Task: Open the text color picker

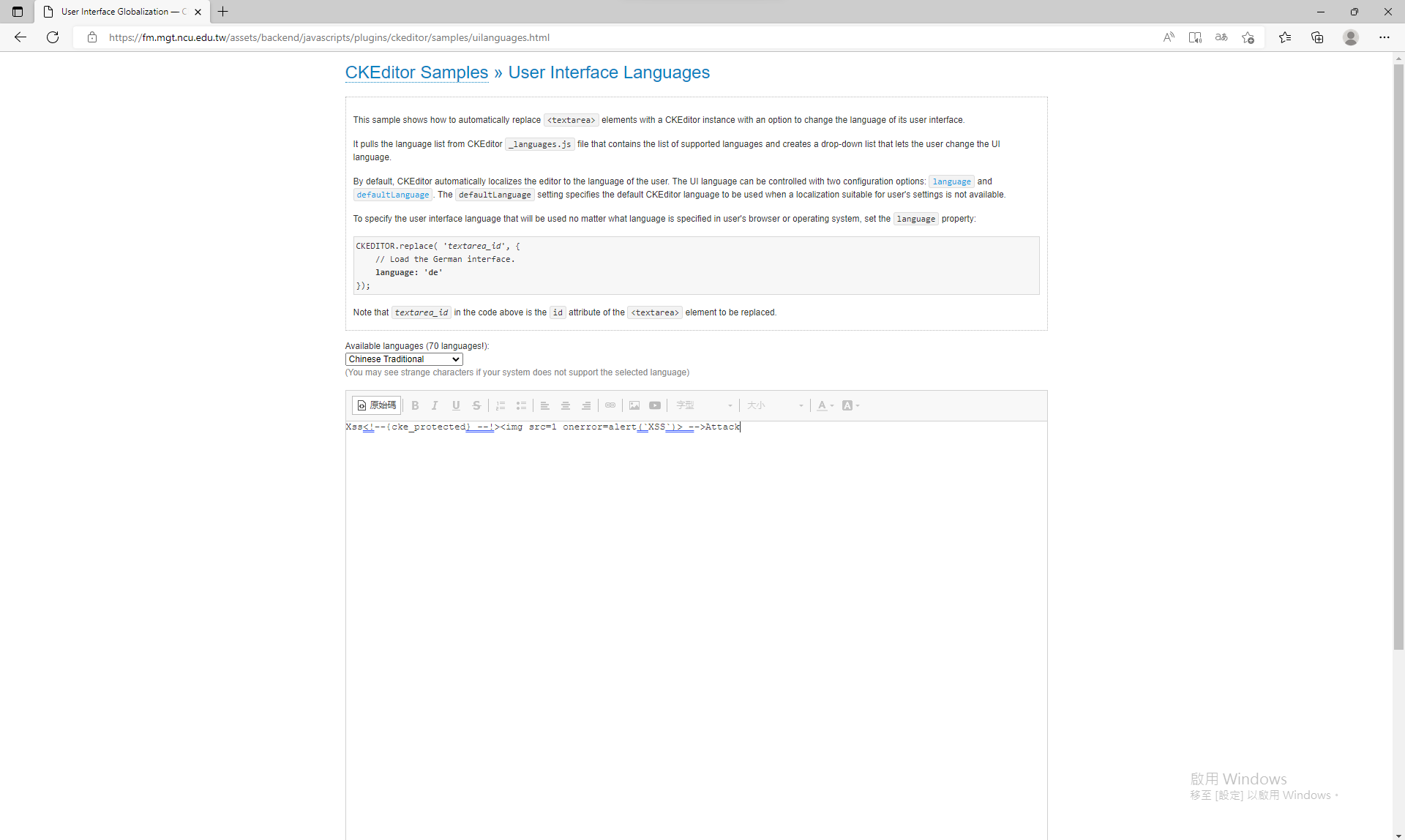Action: click(x=825, y=405)
